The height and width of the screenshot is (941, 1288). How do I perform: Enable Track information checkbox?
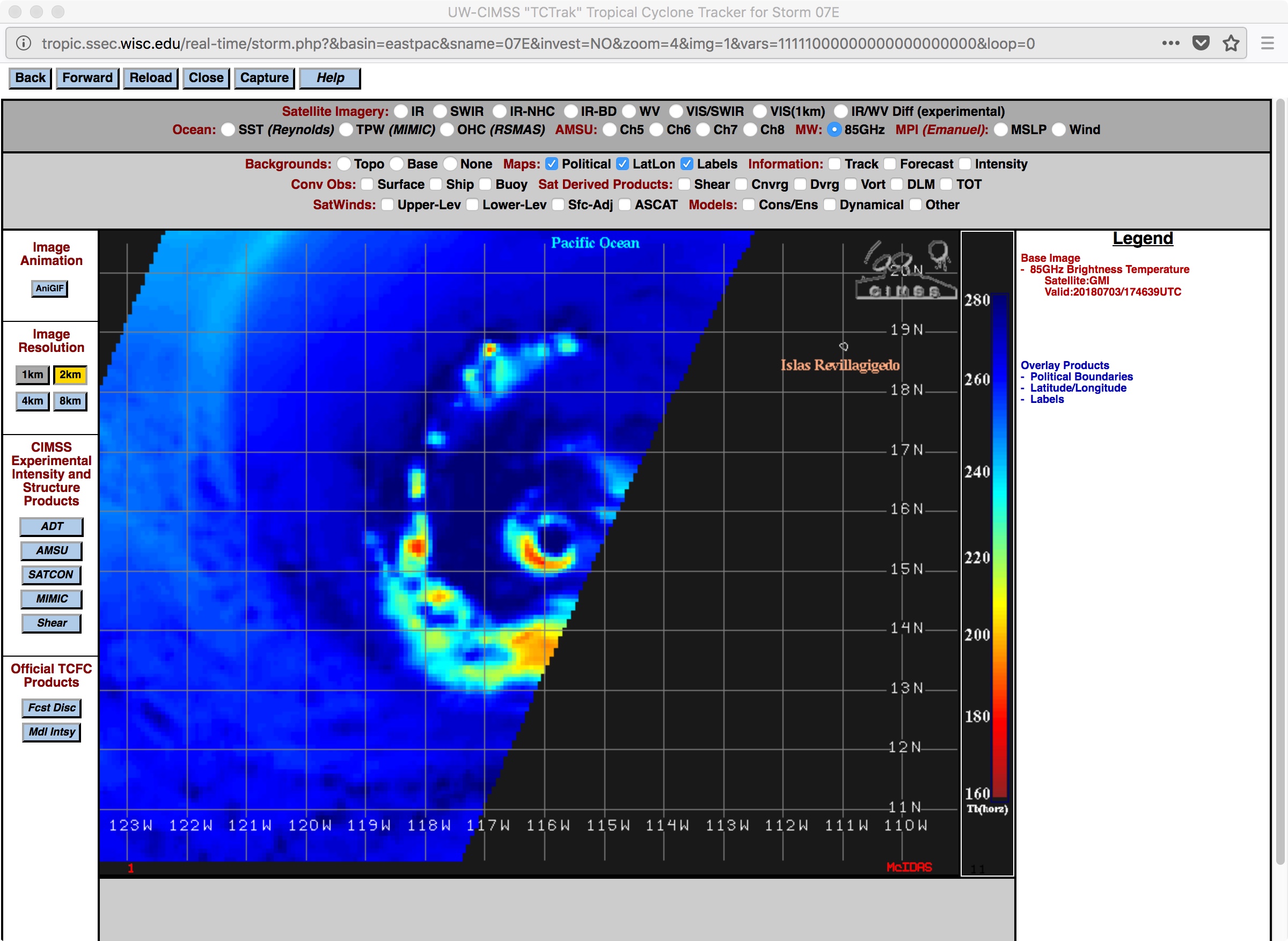[835, 164]
